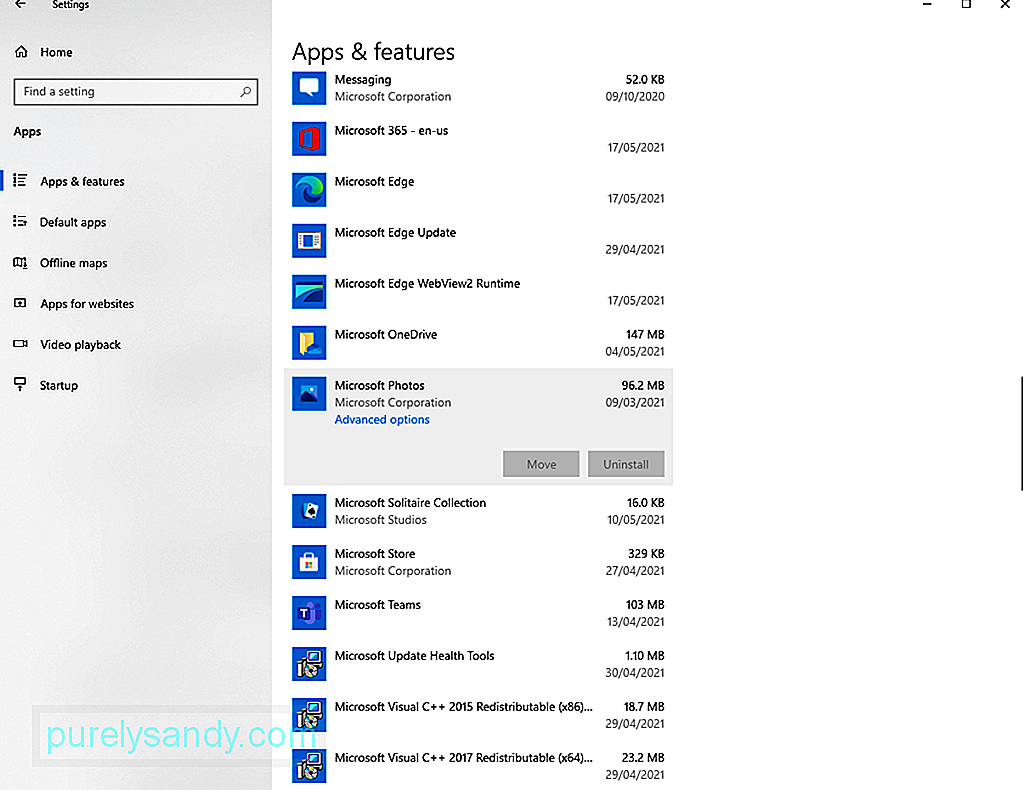Click the Solitaire Collection card icon
Screen dimensions: 1024x790
point(309,511)
